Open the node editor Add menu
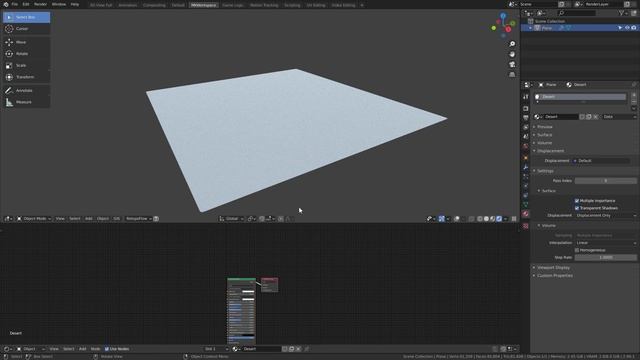The height and width of the screenshot is (360, 640). coord(82,349)
